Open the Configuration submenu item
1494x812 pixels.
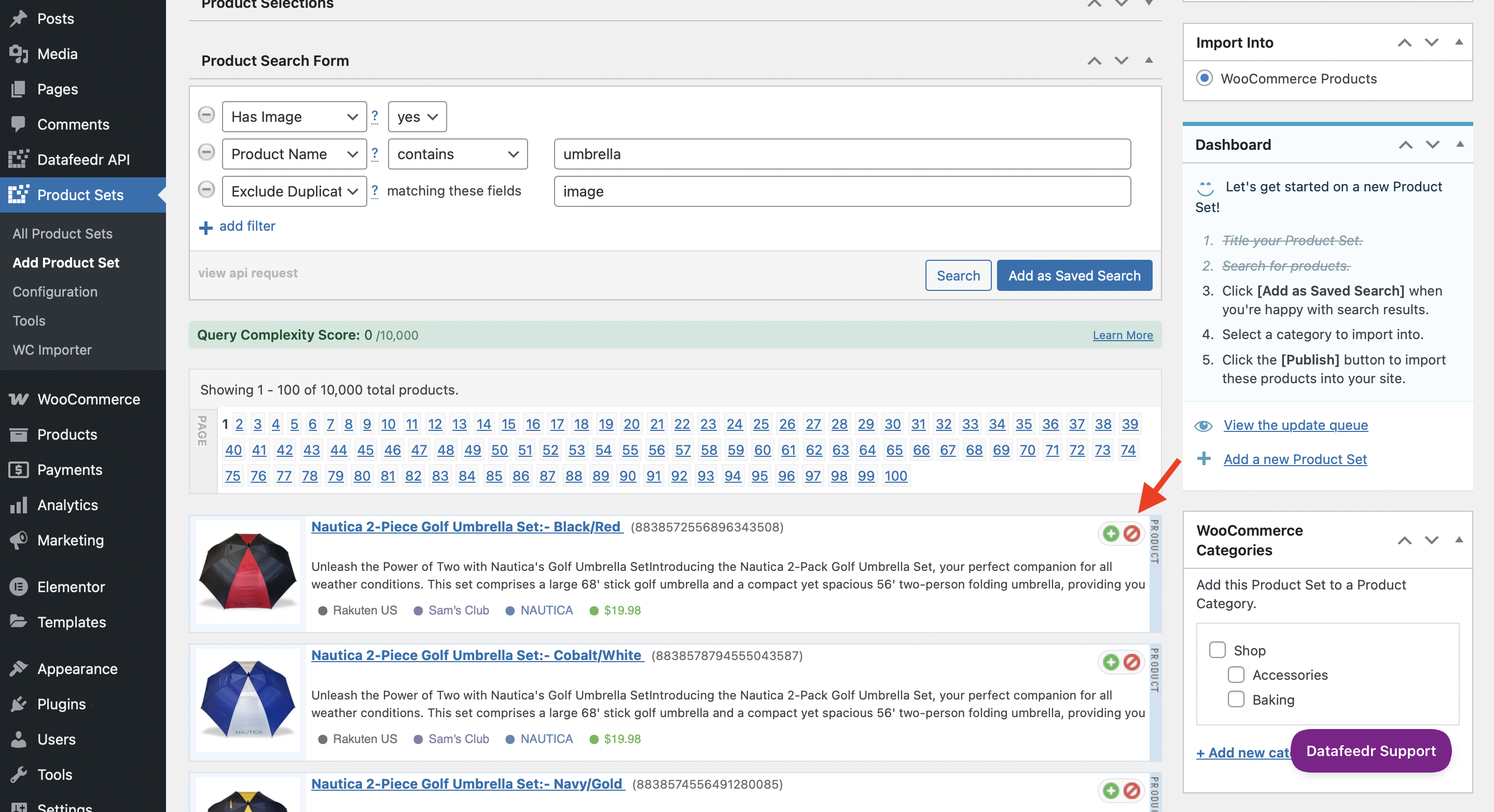(x=55, y=291)
